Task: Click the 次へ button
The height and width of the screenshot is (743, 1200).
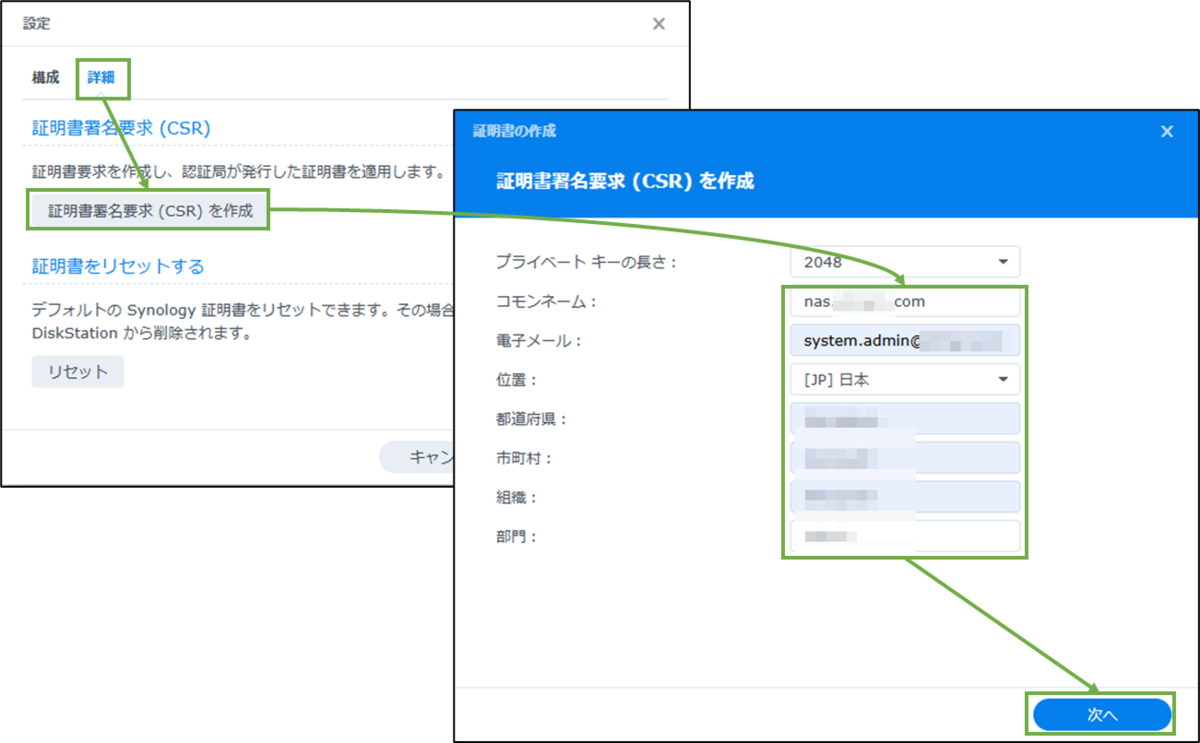Action: 1101,716
